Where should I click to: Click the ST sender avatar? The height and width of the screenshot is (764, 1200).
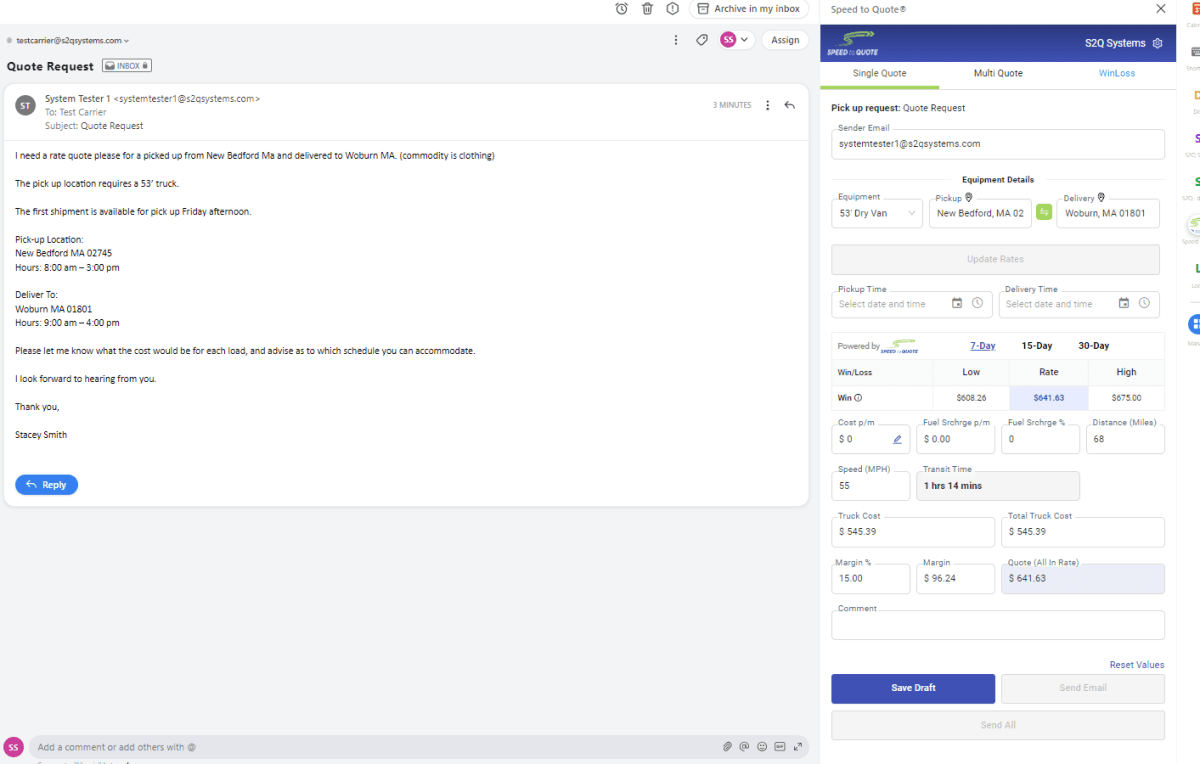[x=26, y=105]
